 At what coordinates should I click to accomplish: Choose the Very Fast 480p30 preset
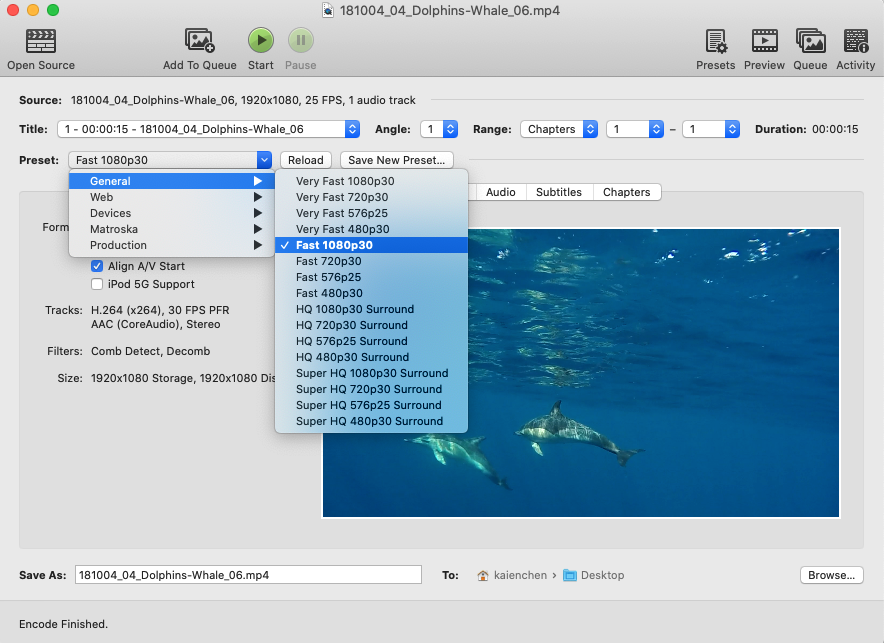pos(372,229)
